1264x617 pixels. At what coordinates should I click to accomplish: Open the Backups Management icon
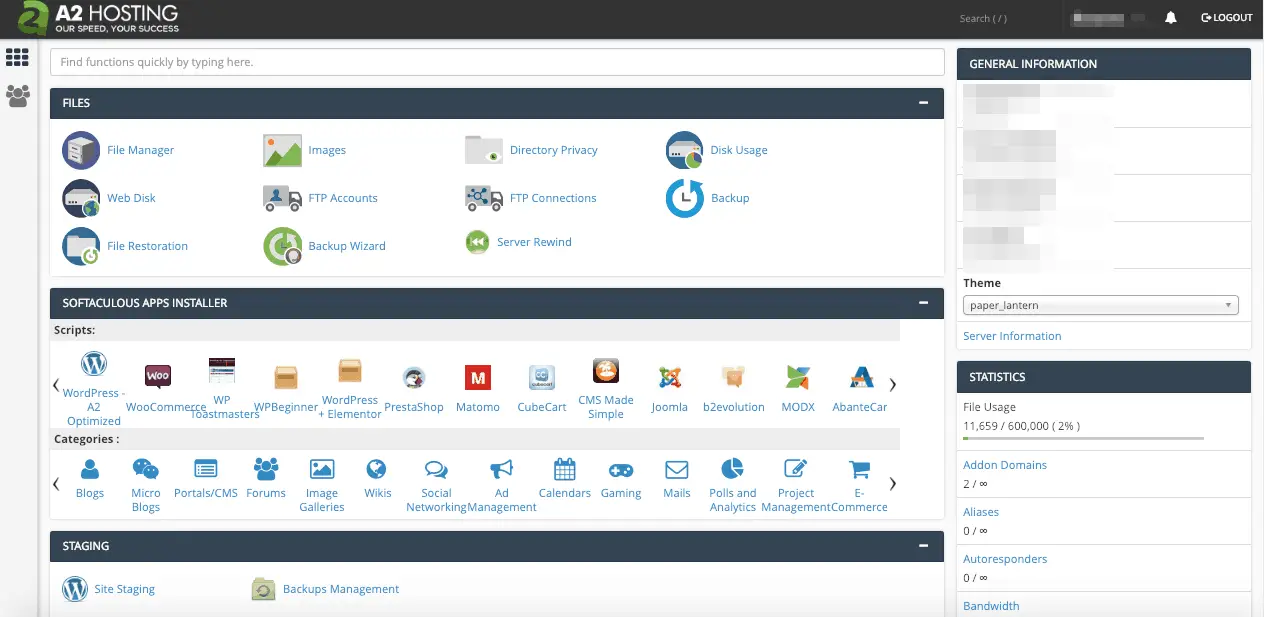264,589
